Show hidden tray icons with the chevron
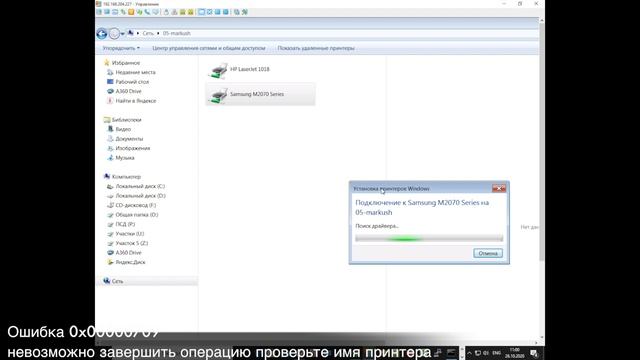This screenshot has height=360, width=640. (469, 353)
